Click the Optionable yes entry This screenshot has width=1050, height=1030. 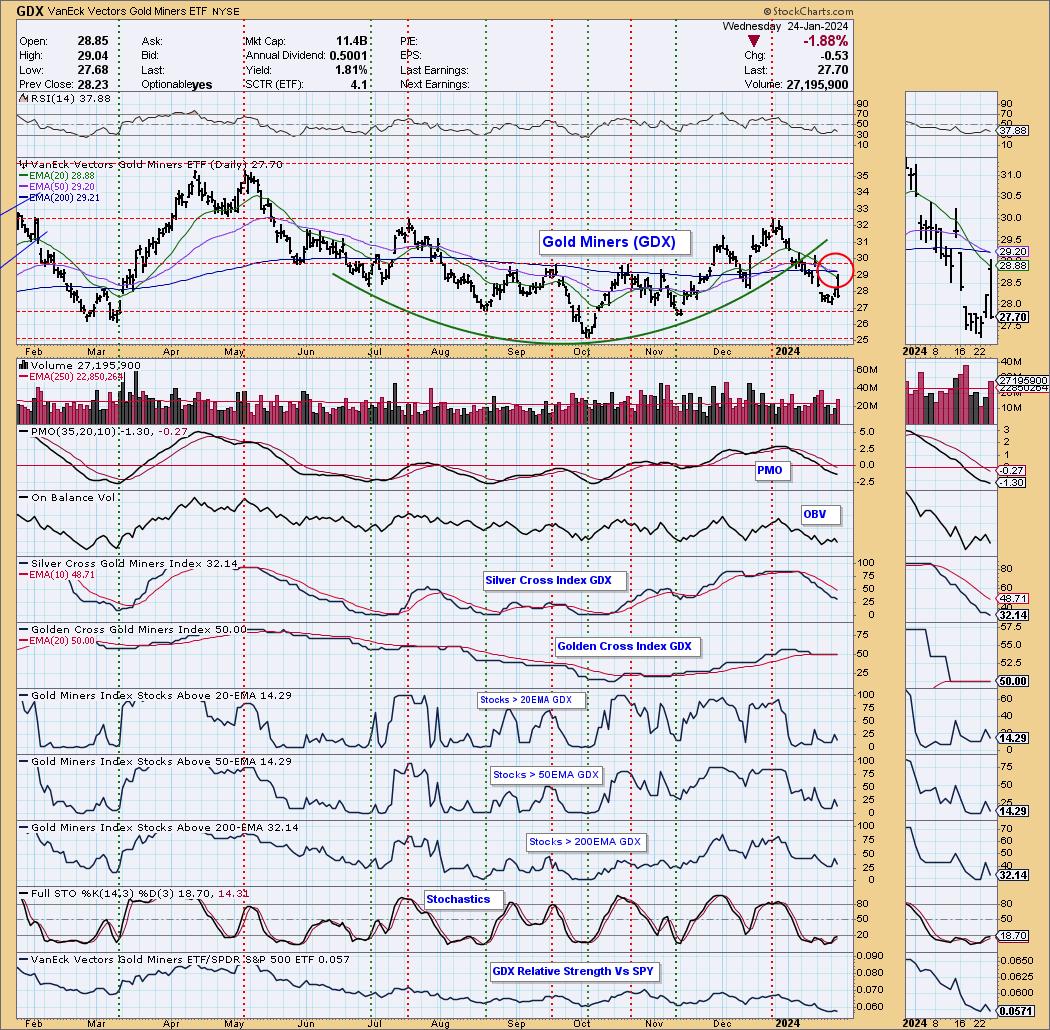click(177, 84)
